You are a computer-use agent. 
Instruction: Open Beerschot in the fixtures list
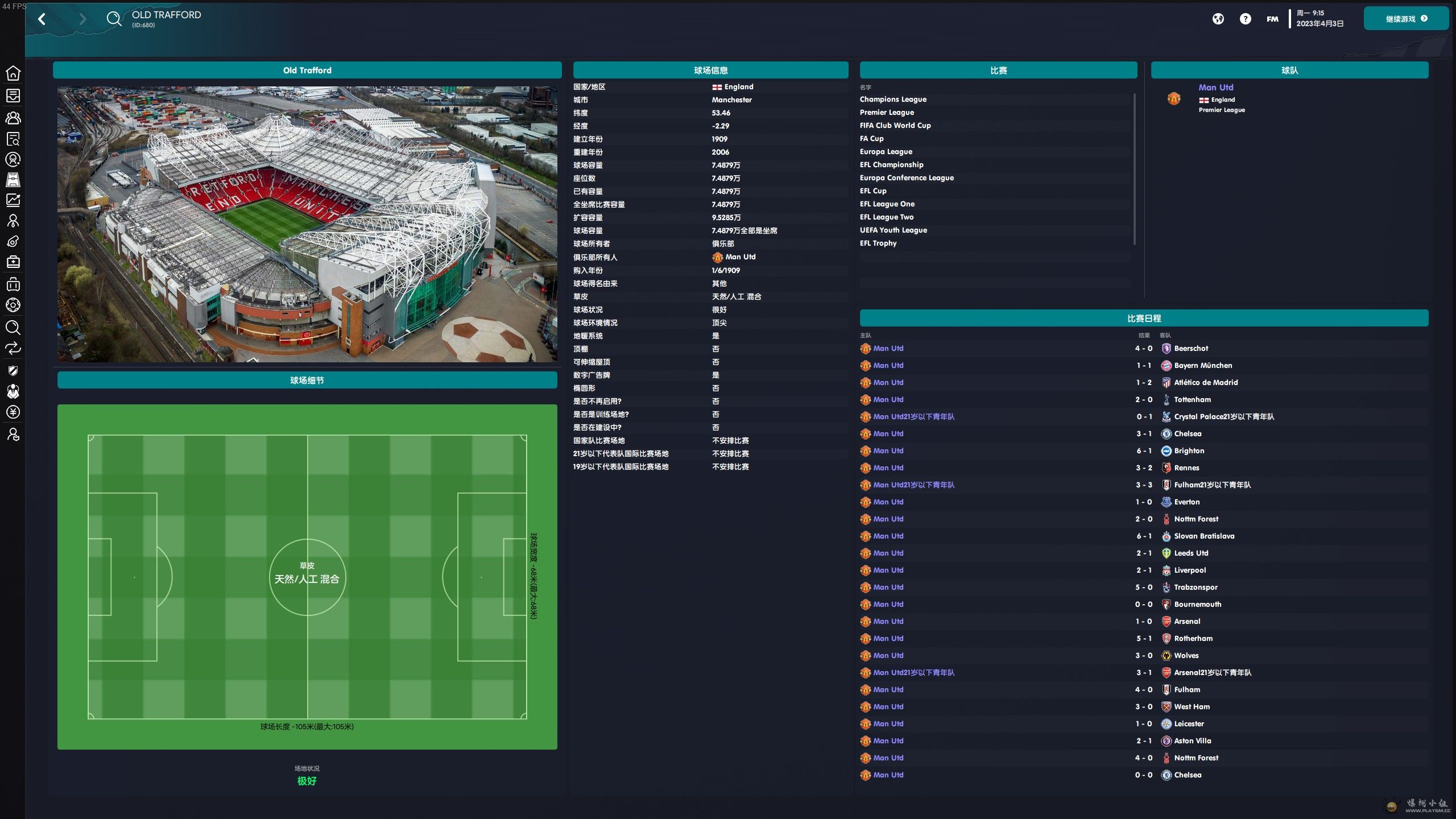[x=1191, y=348]
